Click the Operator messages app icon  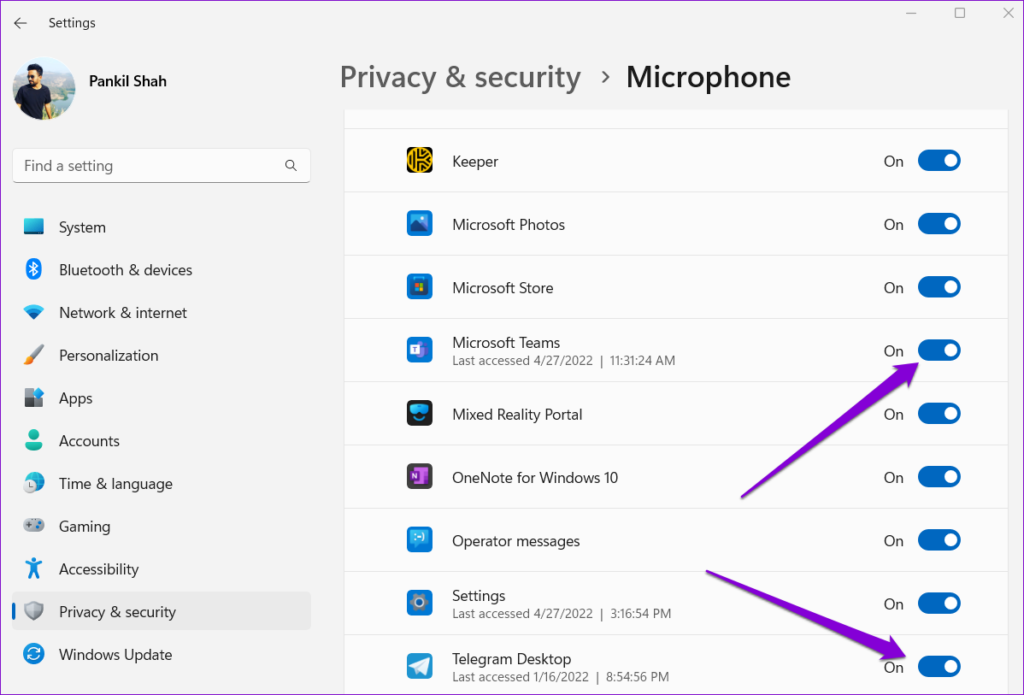419,540
